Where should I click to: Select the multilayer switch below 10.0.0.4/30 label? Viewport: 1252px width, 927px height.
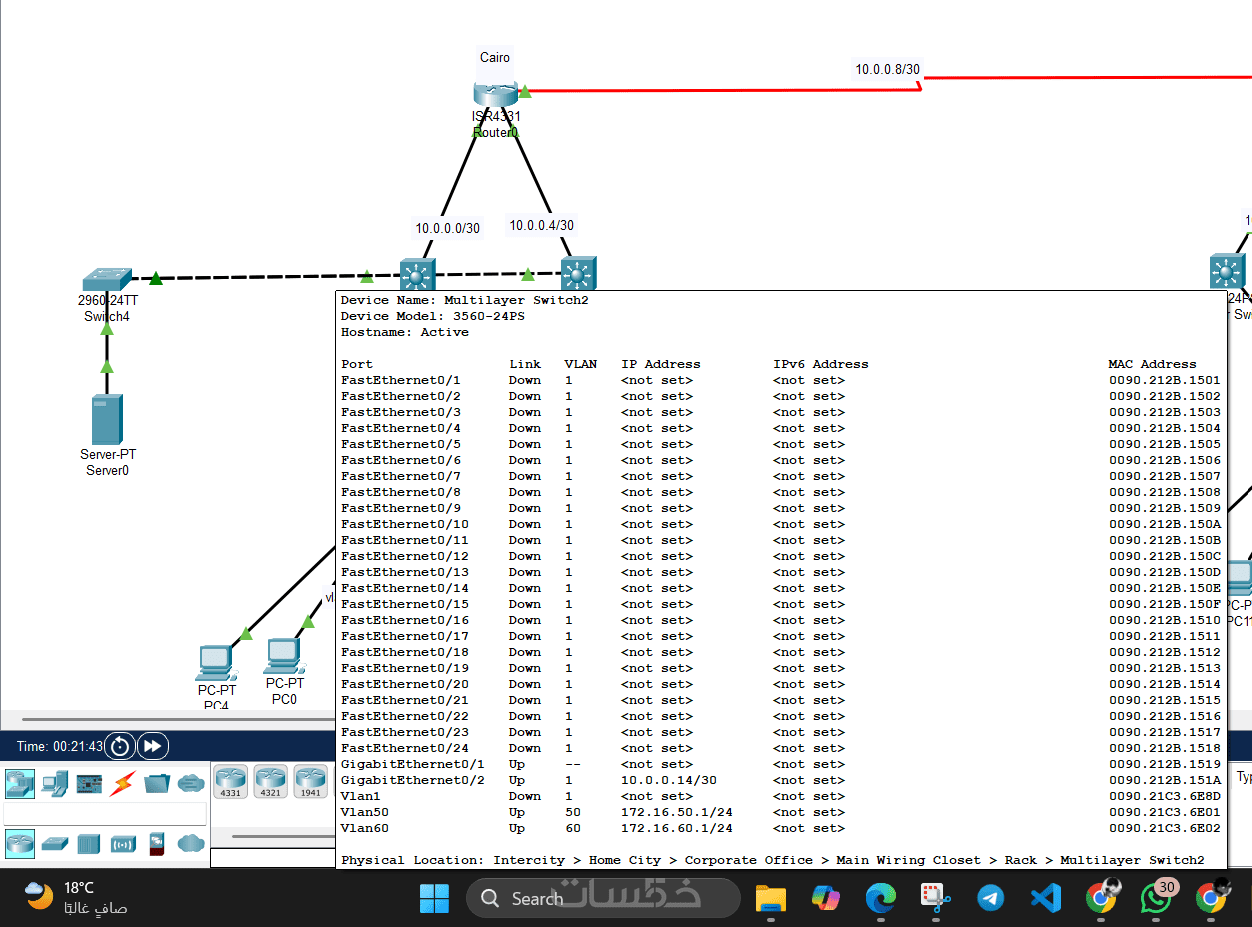point(578,274)
